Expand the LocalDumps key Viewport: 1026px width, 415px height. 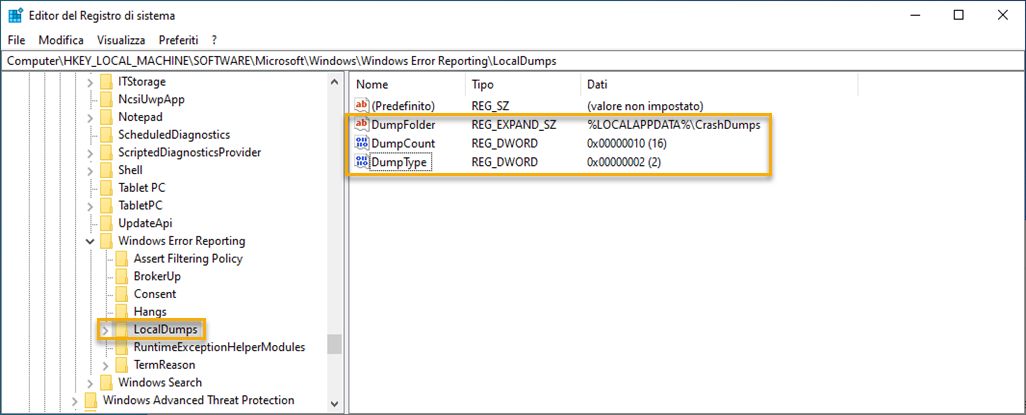click(x=106, y=330)
